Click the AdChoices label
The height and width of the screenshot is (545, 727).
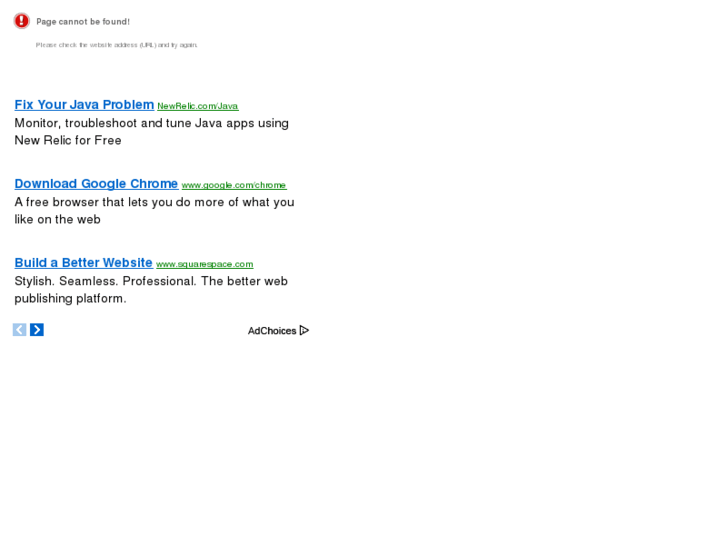point(272,331)
